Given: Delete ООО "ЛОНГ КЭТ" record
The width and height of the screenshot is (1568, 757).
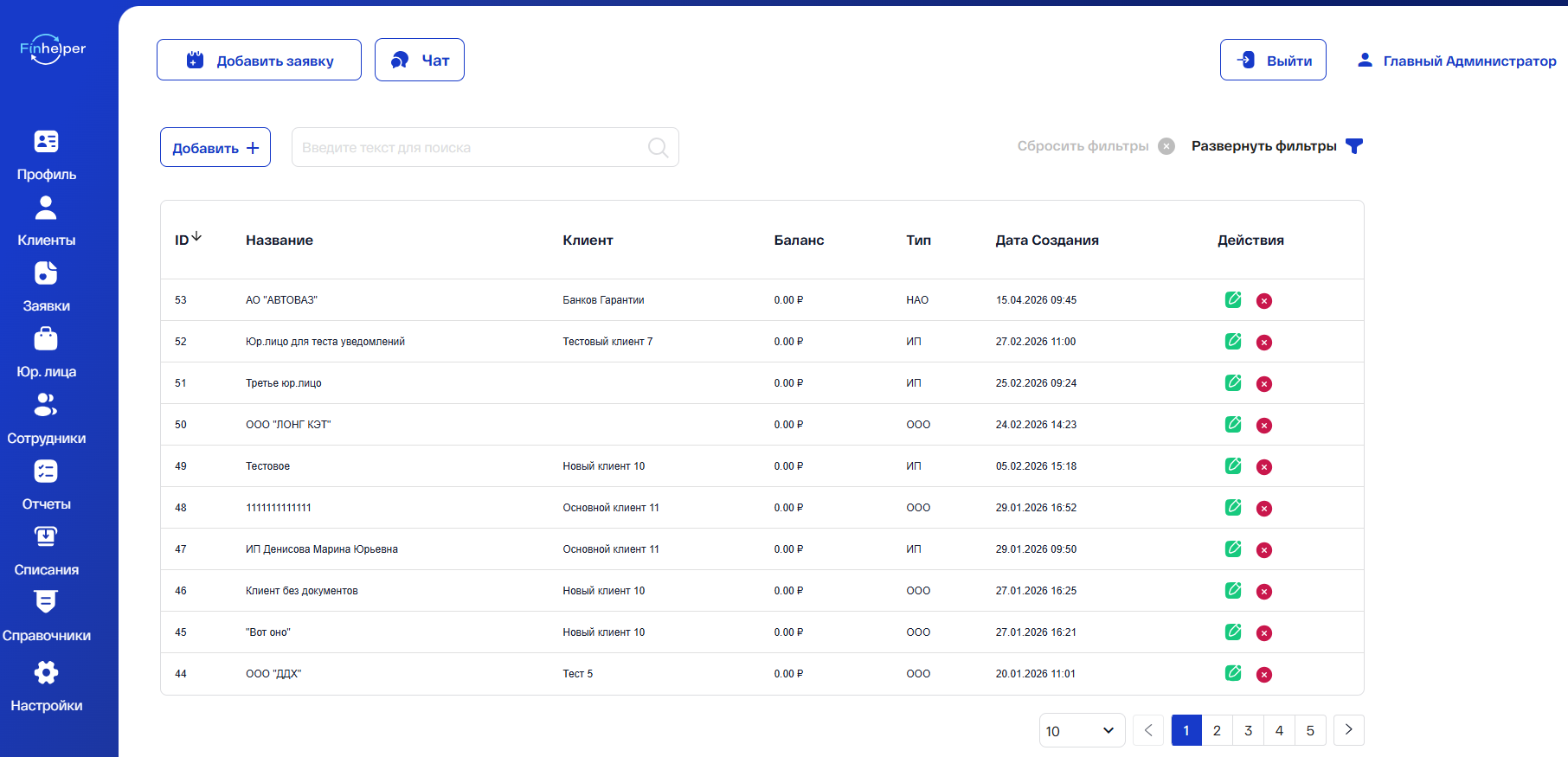Looking at the screenshot, I should pos(1264,426).
